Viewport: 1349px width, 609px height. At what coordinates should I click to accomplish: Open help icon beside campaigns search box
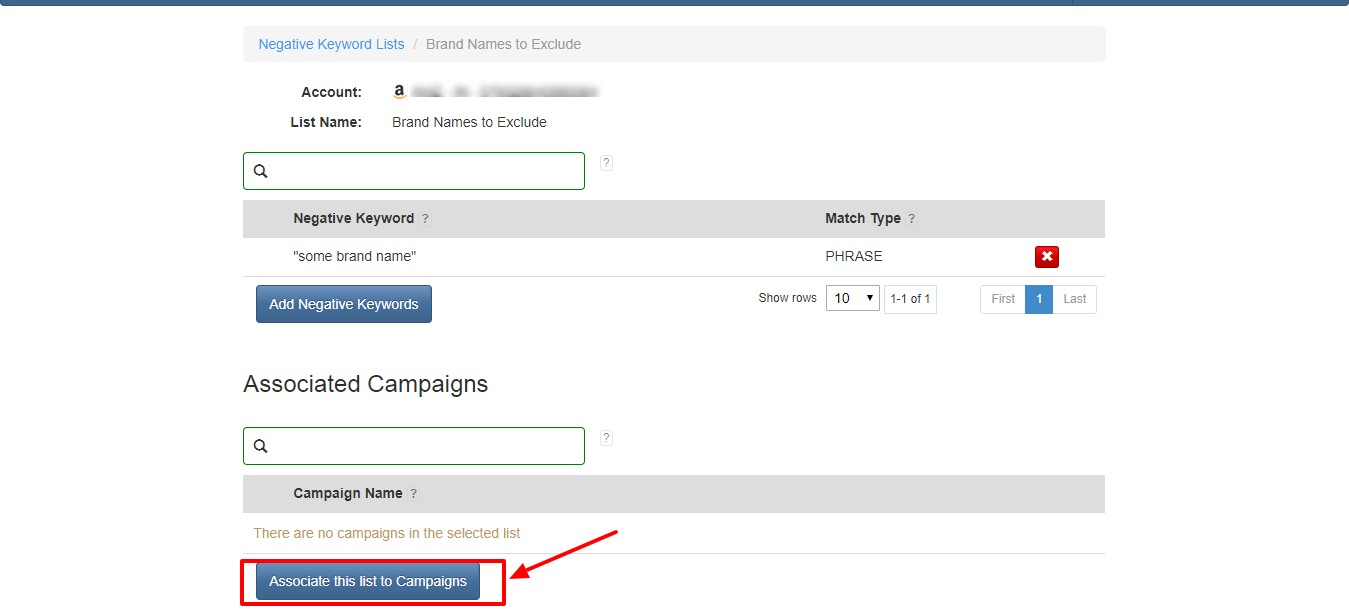(606, 438)
